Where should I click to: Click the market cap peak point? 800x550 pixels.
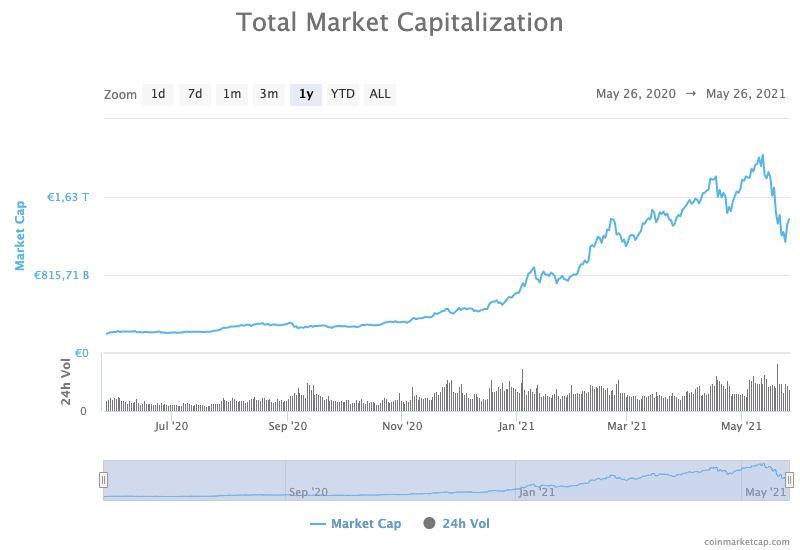point(762,155)
